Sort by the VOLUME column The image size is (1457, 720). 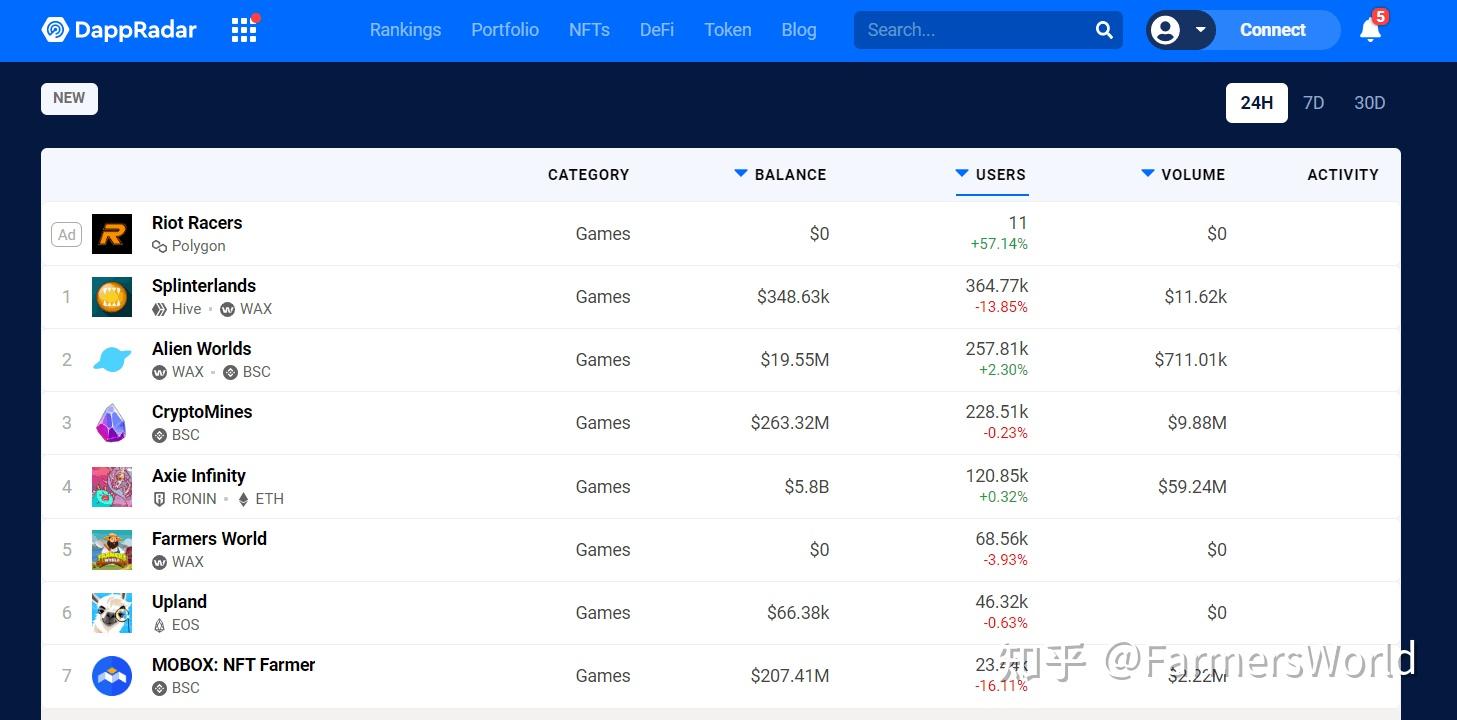(1183, 174)
